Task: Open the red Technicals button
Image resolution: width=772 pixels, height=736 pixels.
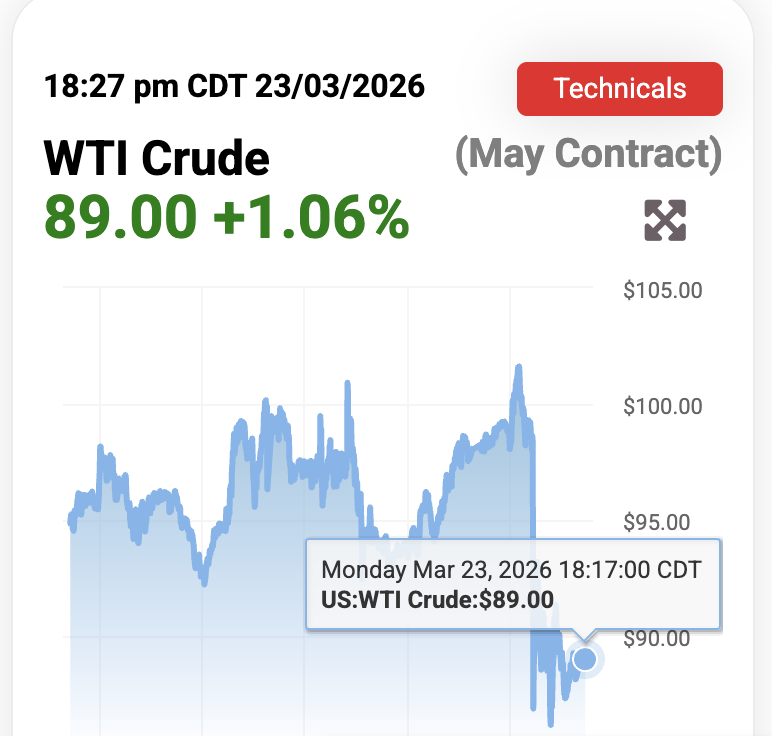Action: [x=620, y=88]
